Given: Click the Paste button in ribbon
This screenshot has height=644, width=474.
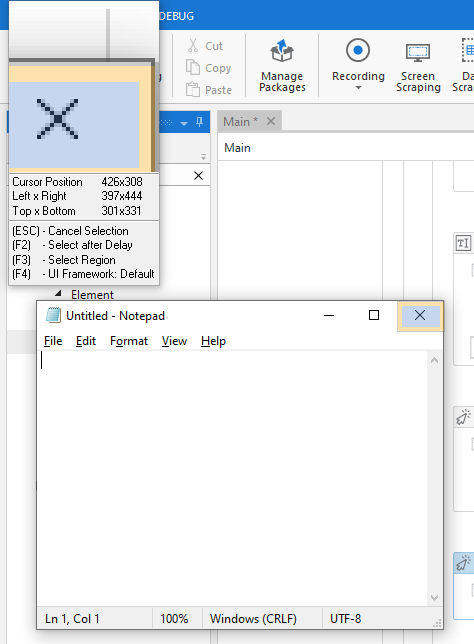Looking at the screenshot, I should coord(209,90).
